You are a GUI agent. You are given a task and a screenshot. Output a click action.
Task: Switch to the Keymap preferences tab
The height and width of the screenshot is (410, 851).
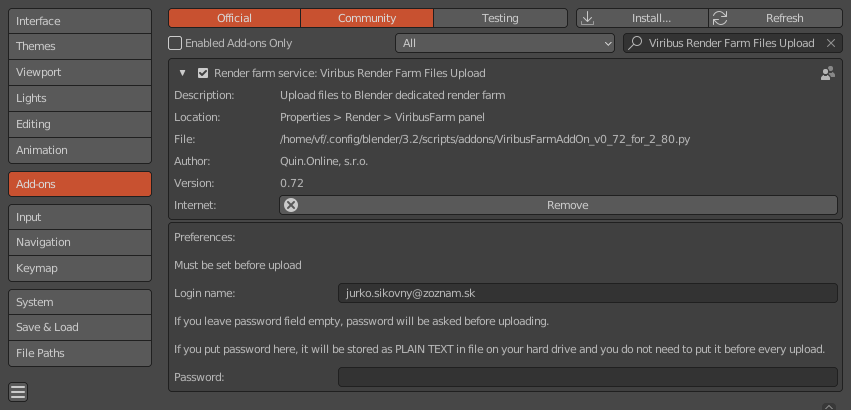click(79, 268)
